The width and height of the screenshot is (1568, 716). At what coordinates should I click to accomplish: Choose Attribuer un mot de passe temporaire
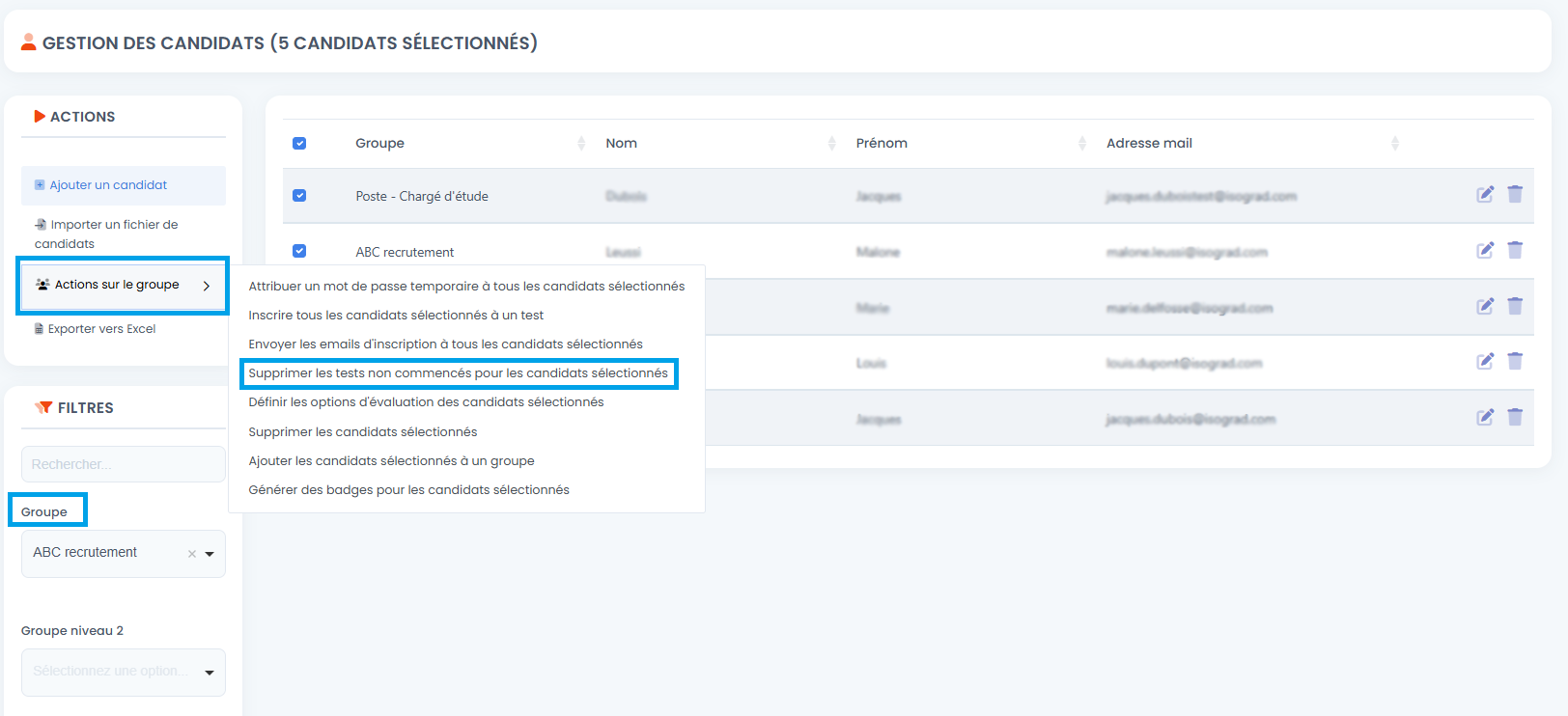click(466, 286)
